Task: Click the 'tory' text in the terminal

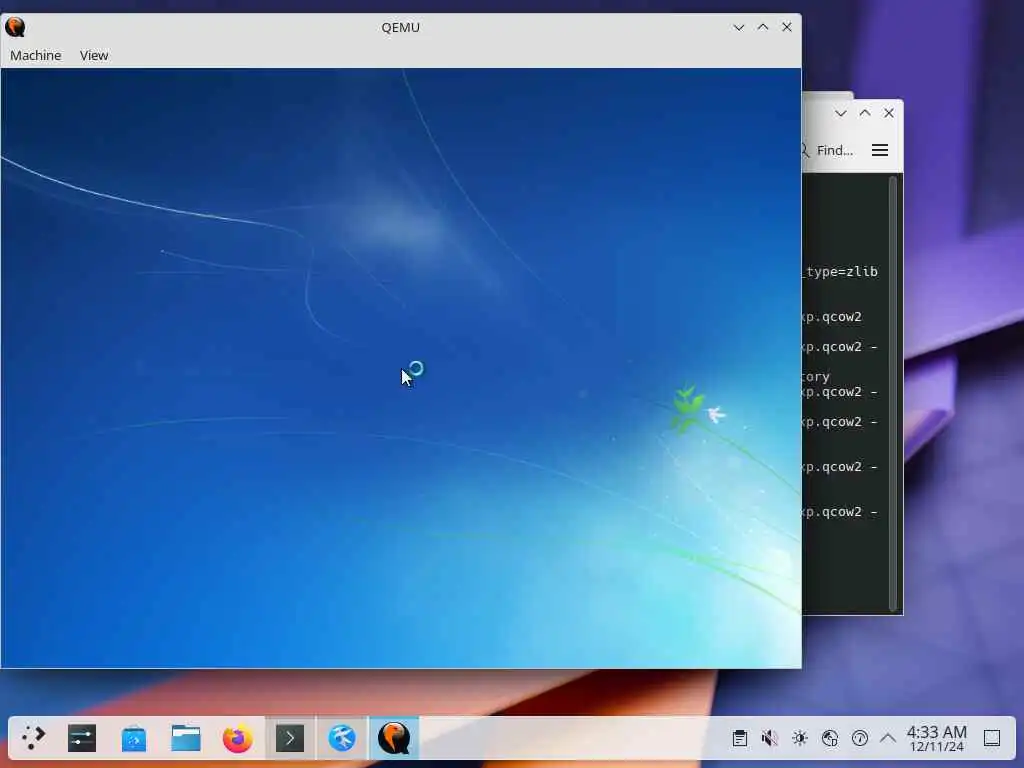Action: click(x=816, y=377)
